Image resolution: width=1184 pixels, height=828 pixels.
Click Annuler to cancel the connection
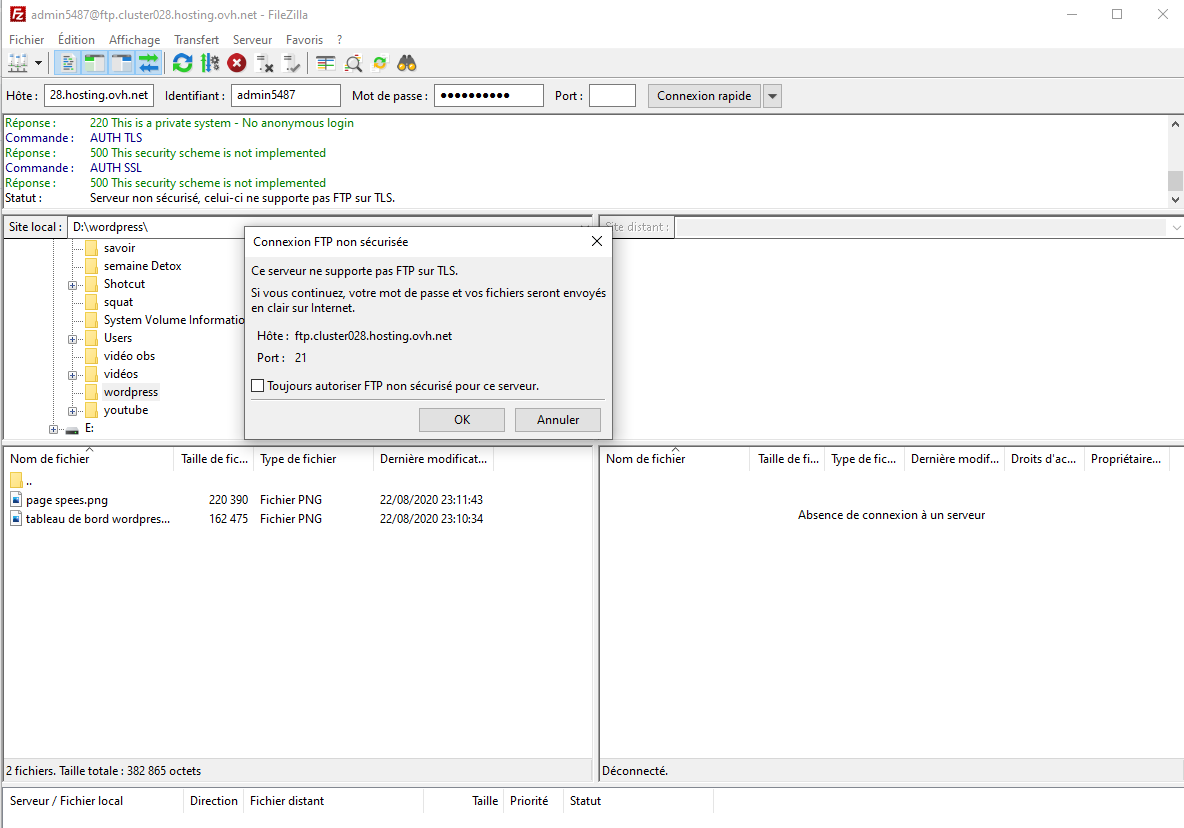tap(557, 420)
